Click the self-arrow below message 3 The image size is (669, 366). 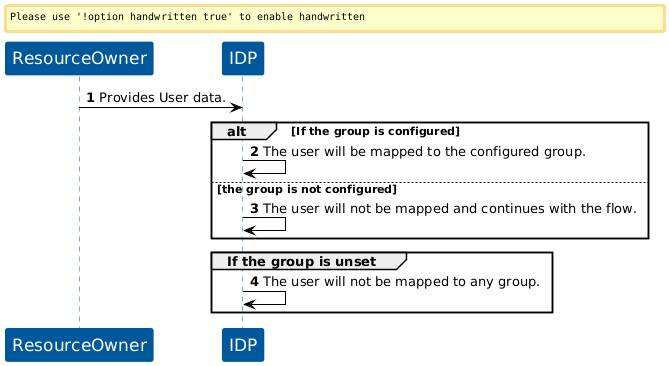point(265,224)
